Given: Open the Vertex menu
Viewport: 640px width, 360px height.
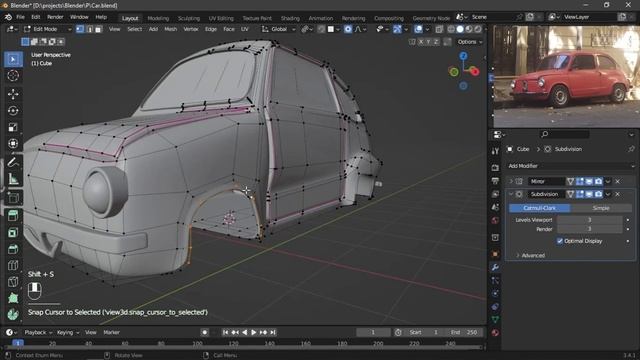Looking at the screenshot, I should 191,29.
